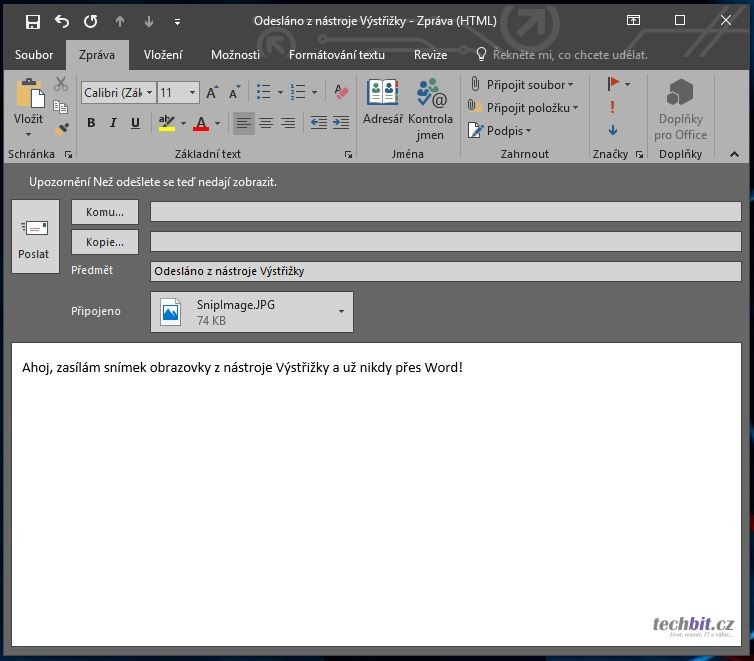Click the Komu... recipient button
The height and width of the screenshot is (661, 754).
point(105,212)
